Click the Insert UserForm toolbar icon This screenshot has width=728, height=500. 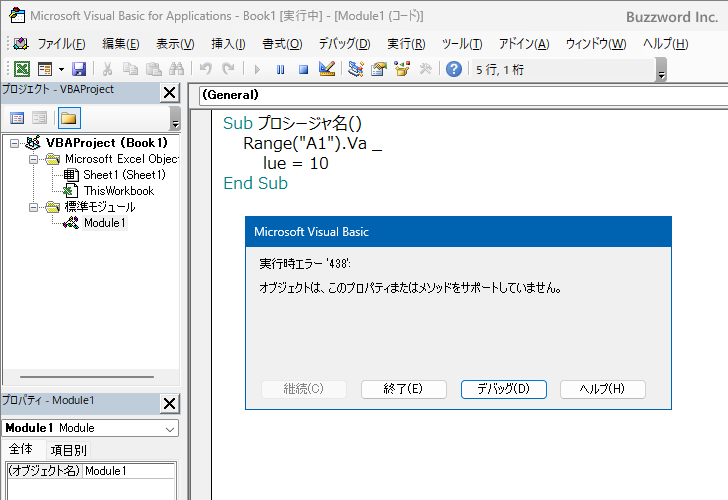pos(45,69)
